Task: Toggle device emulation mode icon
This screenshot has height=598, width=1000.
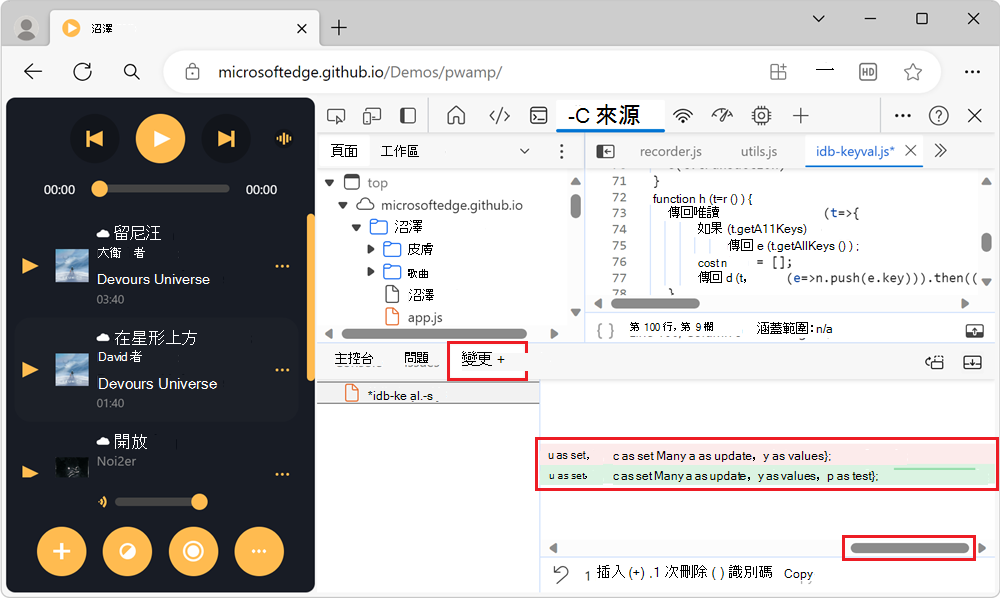Action: [370, 116]
